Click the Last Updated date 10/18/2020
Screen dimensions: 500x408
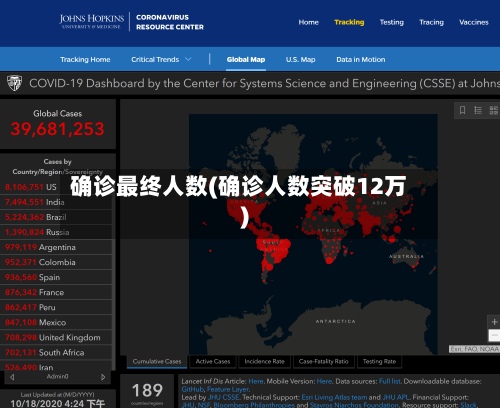pyautogui.click(x=57, y=403)
